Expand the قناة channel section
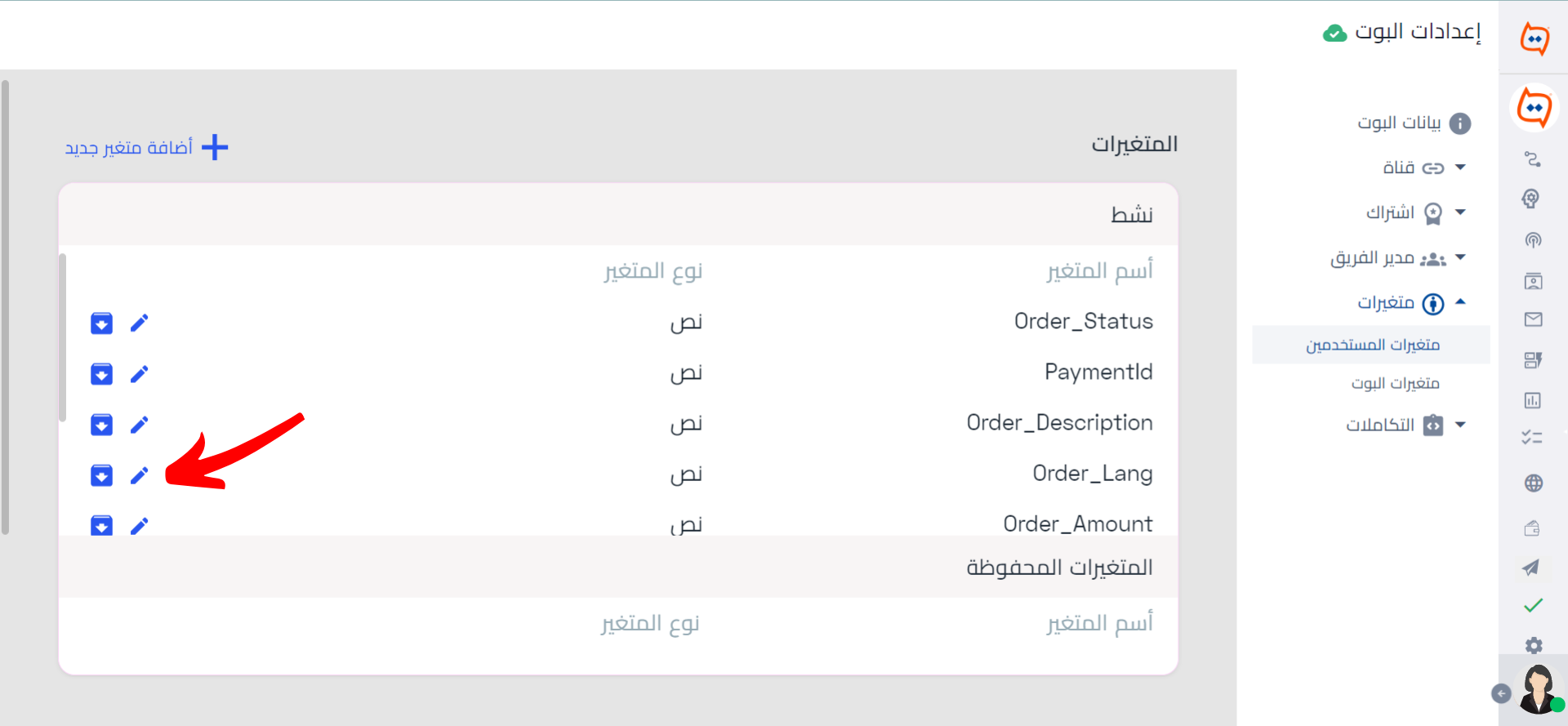1568x726 pixels. coord(1424,167)
